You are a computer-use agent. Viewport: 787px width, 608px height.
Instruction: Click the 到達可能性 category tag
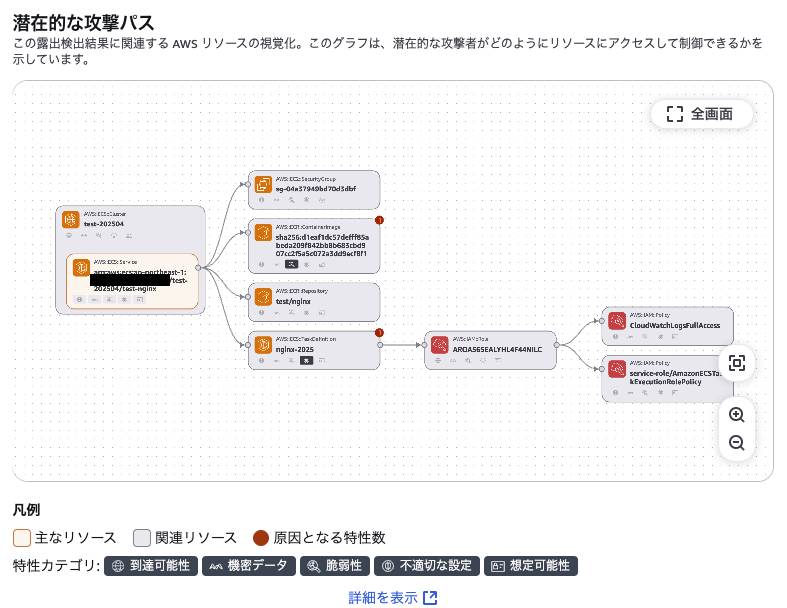(x=151, y=566)
